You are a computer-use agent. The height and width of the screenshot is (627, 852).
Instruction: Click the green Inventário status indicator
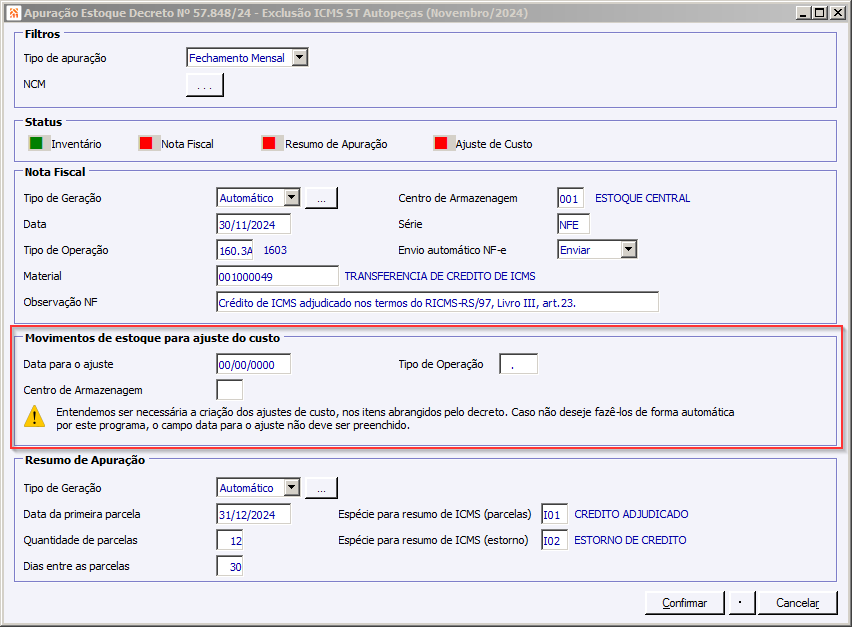pyautogui.click(x=36, y=143)
